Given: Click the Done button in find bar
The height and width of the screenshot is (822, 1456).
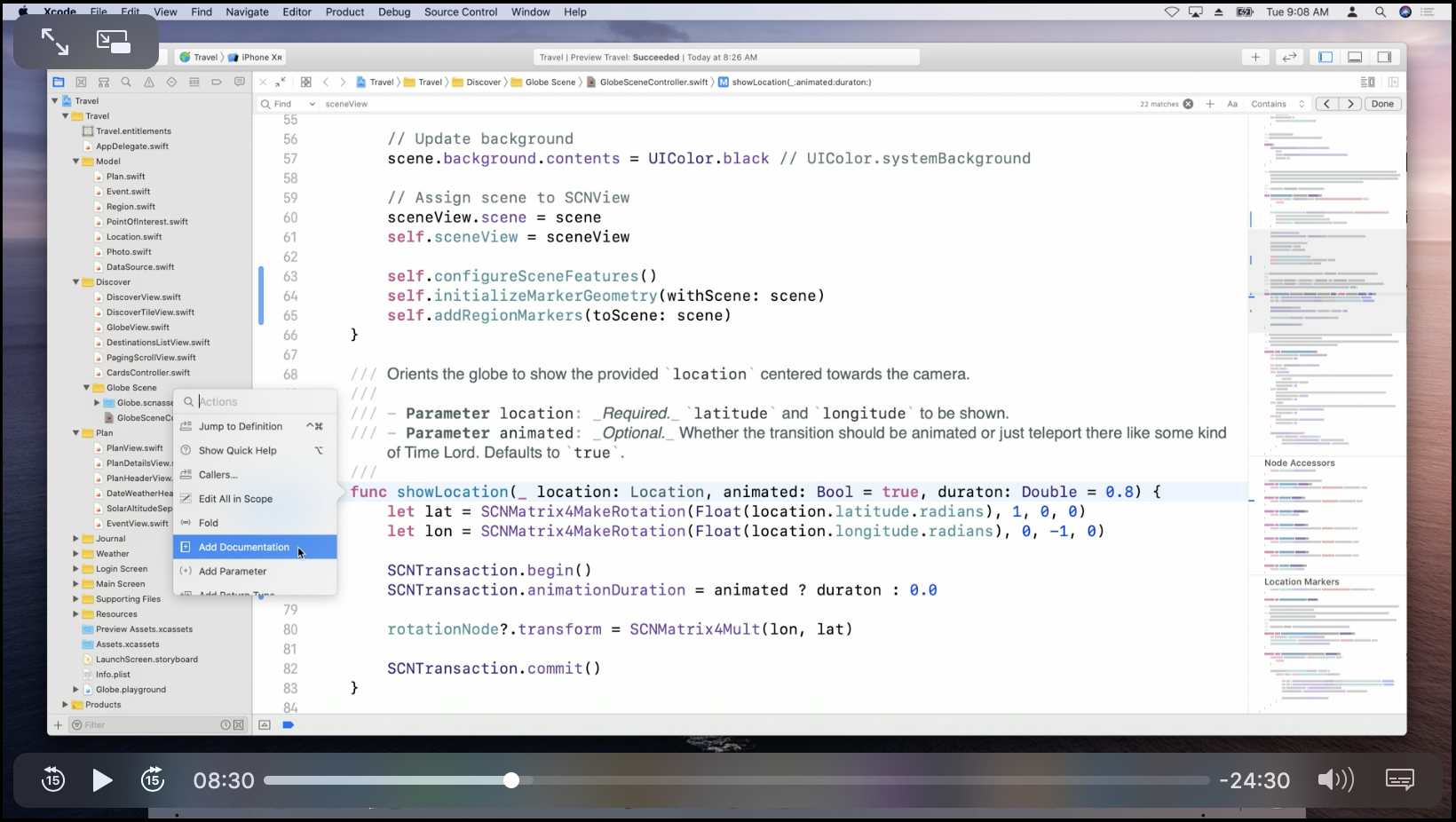Looking at the screenshot, I should click(1382, 104).
